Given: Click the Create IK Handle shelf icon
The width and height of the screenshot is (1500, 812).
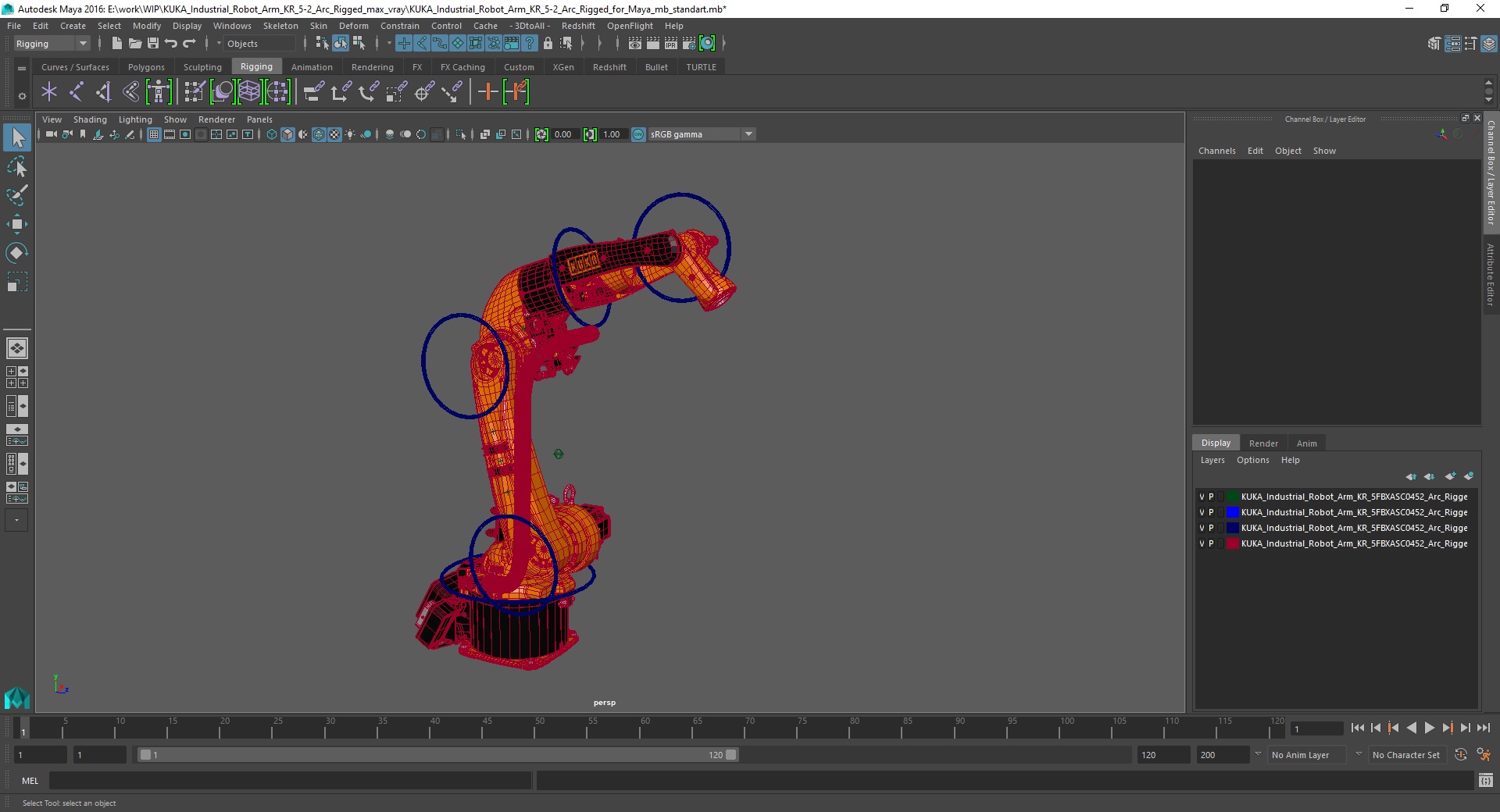Looking at the screenshot, I should 103,92.
